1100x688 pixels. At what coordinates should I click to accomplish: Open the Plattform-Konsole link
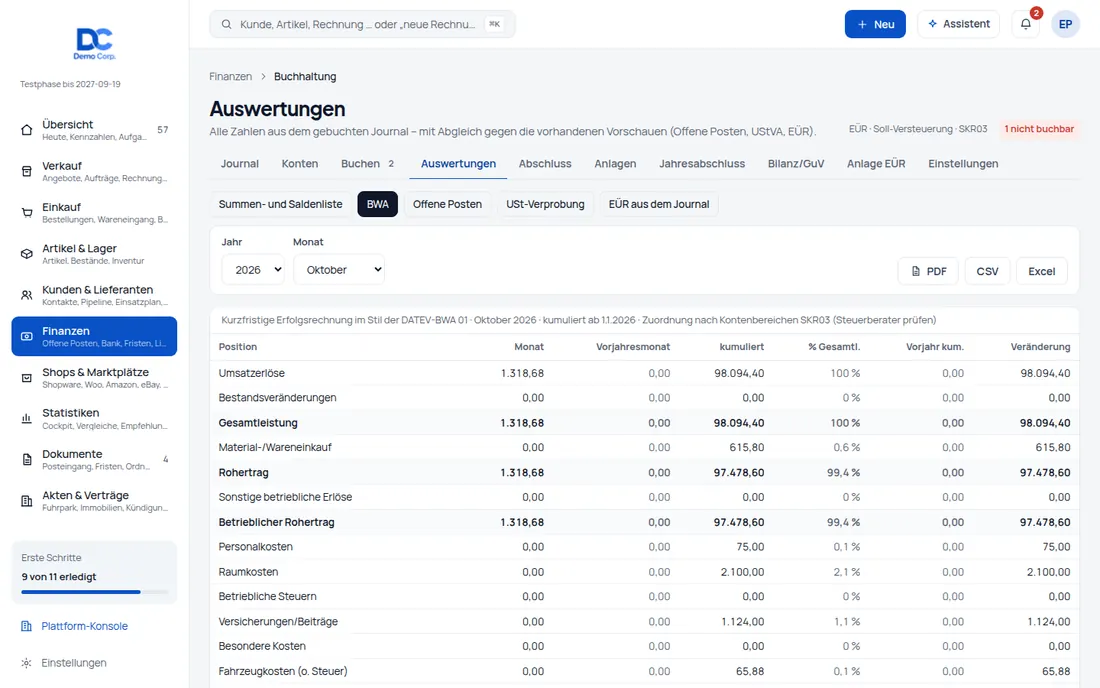tap(84, 626)
